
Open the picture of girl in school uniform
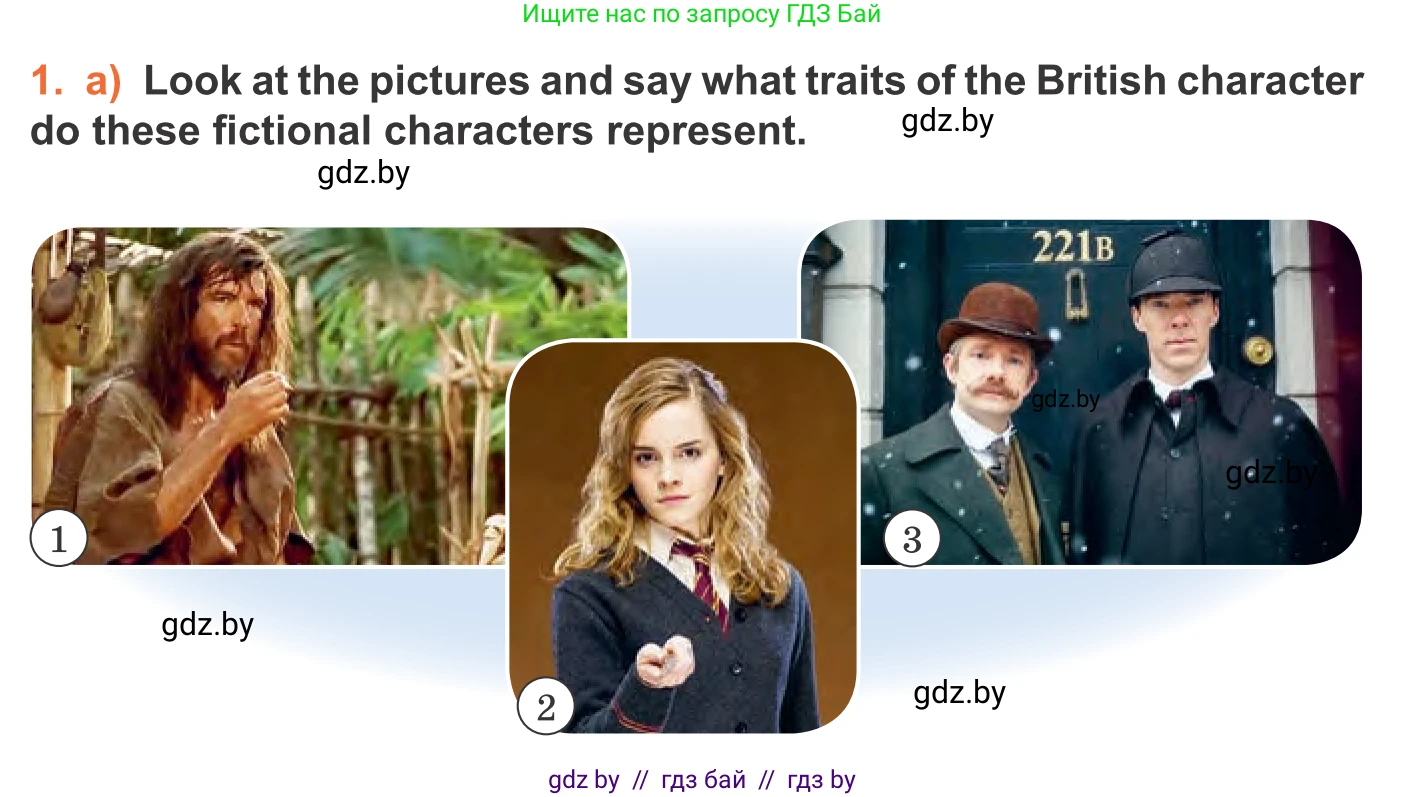[x=683, y=537]
